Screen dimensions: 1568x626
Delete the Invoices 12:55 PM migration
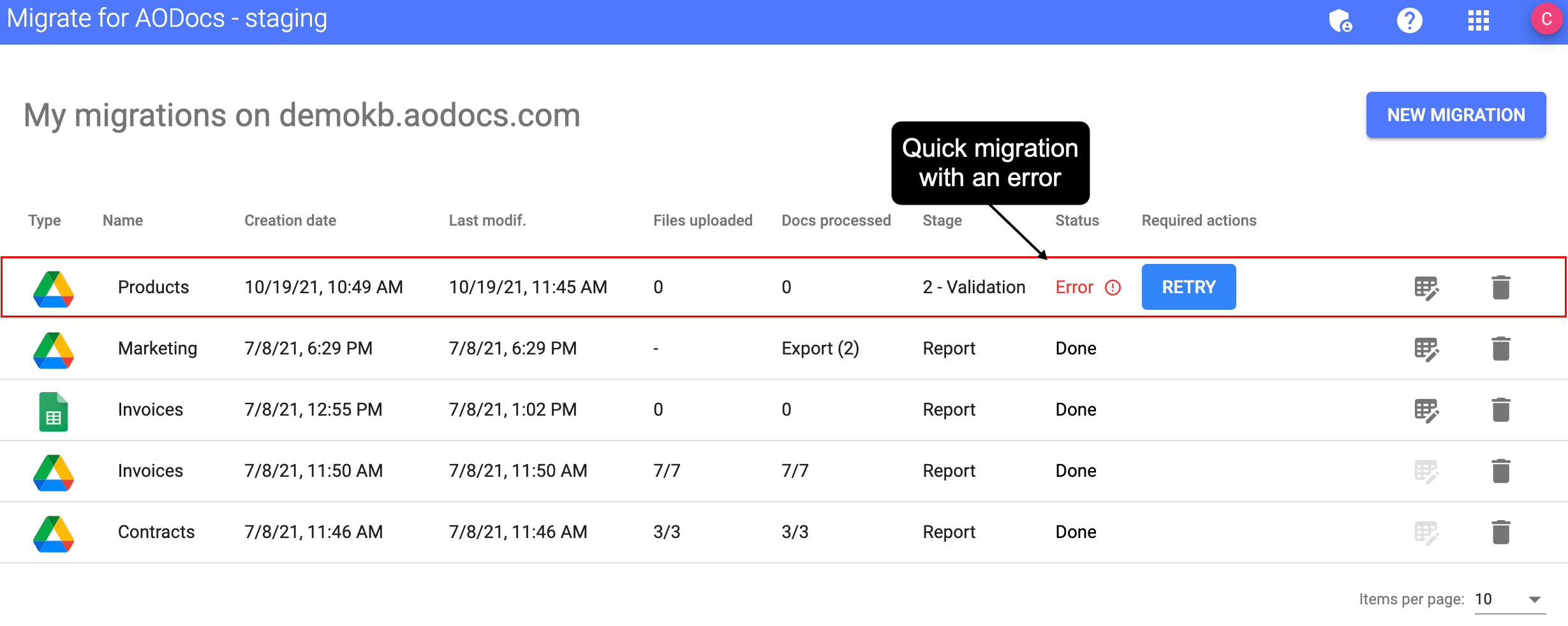[x=1501, y=410]
